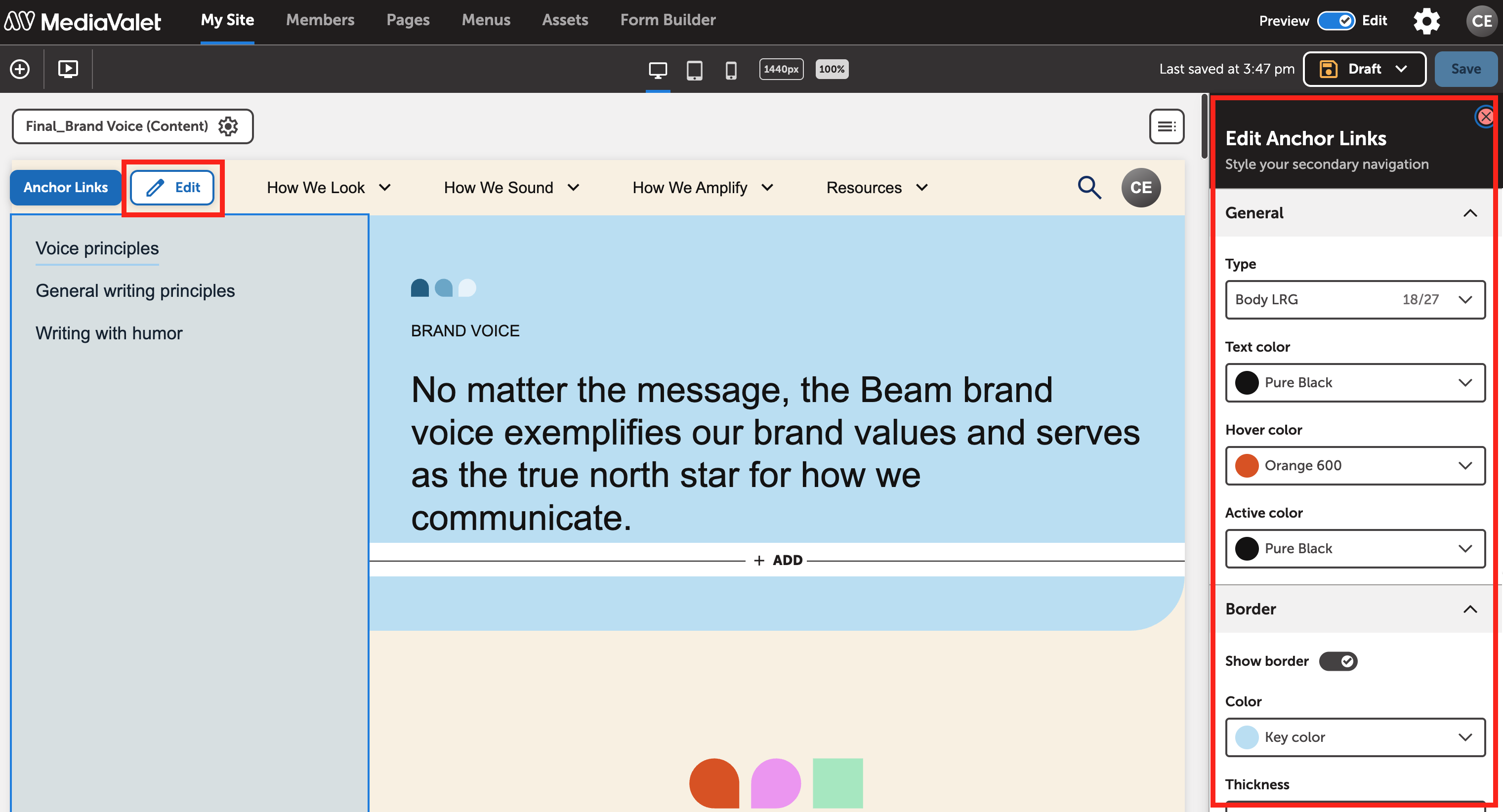
Task: Click the Last saved at 3:47 pm text
Action: pyautogui.click(x=1226, y=69)
